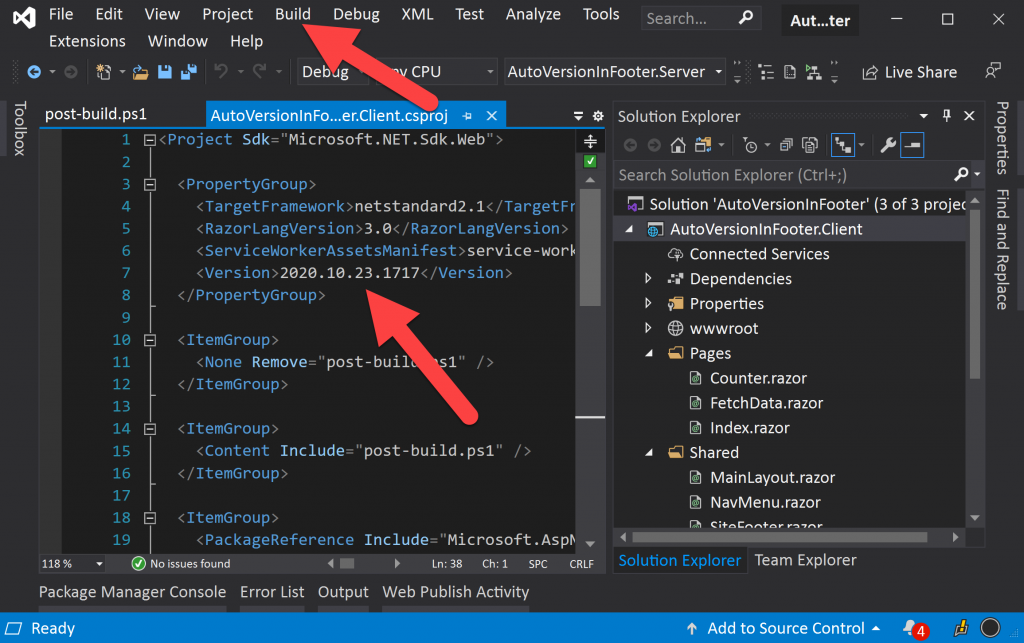The height and width of the screenshot is (643, 1024).
Task: Open the editor tab overflow list dropdown
Action: click(x=578, y=116)
